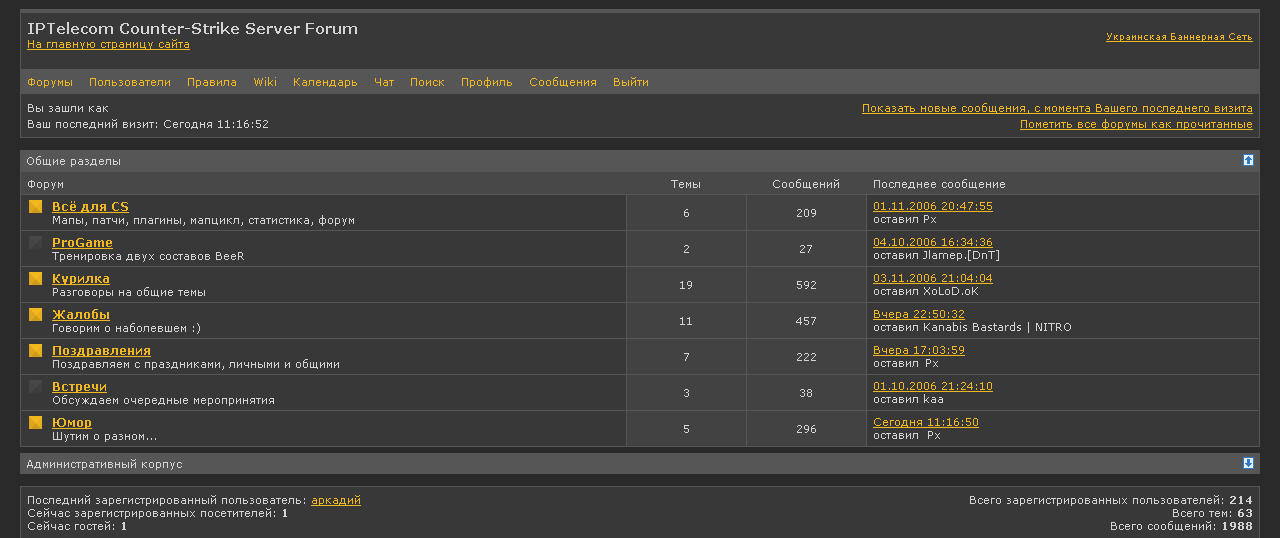This screenshot has width=1280, height=538.
Task: Expand the Административный корпус category
Action: (1248, 463)
